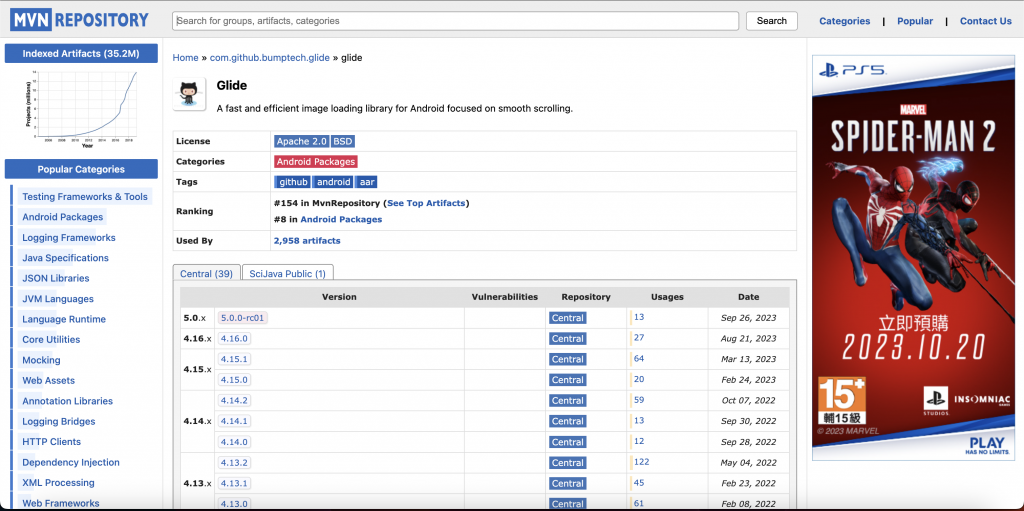The image size is (1024, 511).
Task: Click the Glide GitHub octocat icon
Action: coord(189,93)
